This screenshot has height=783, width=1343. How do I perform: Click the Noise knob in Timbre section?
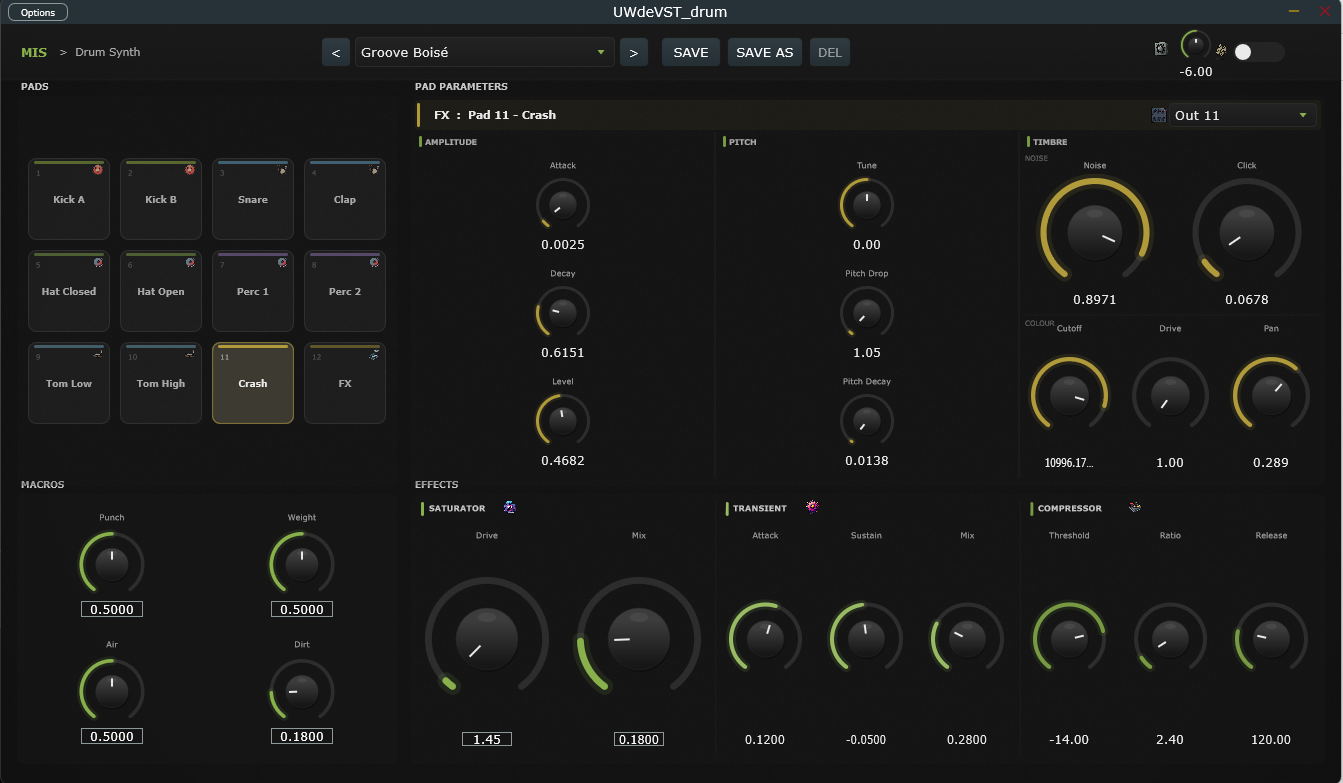[x=1094, y=232]
